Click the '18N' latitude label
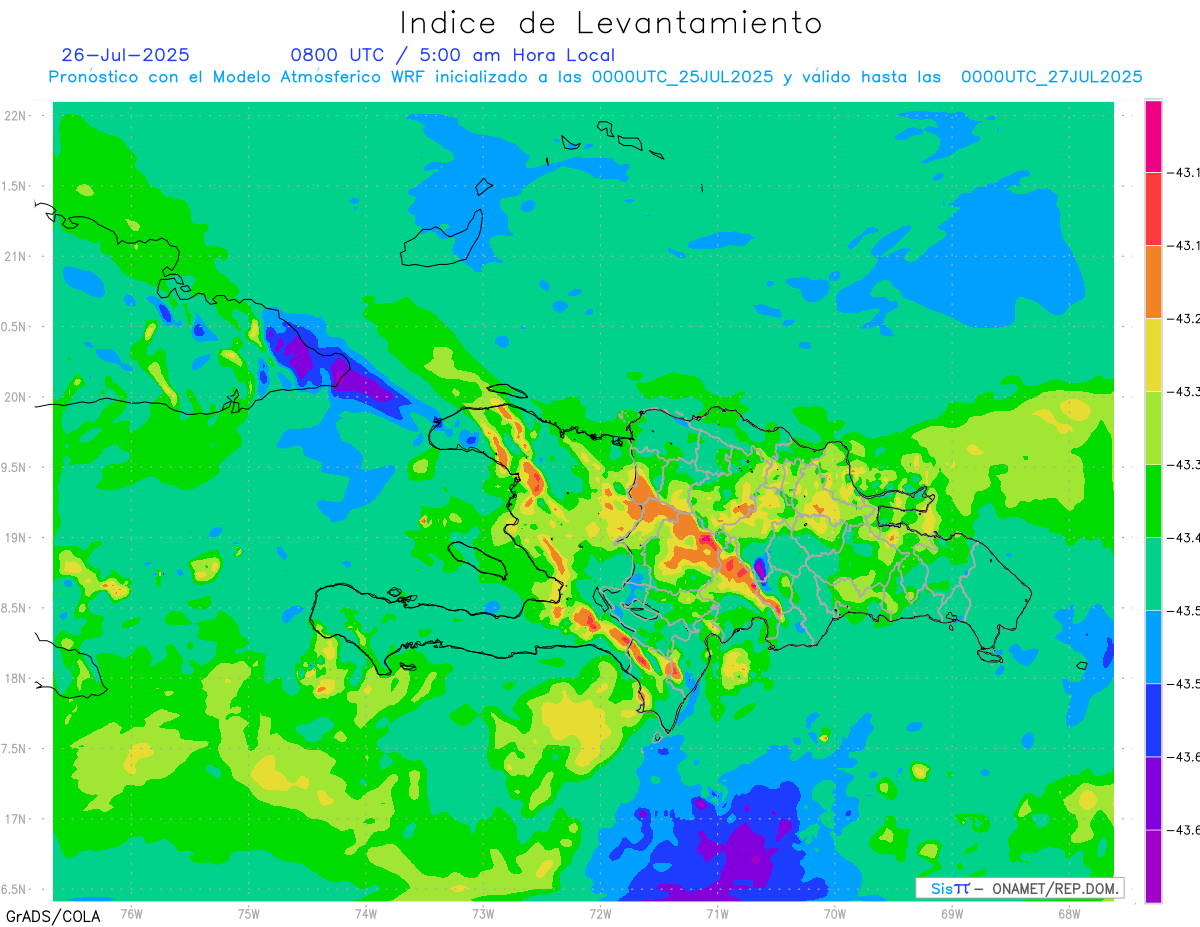Viewport: 1200px width, 927px height. (15, 678)
